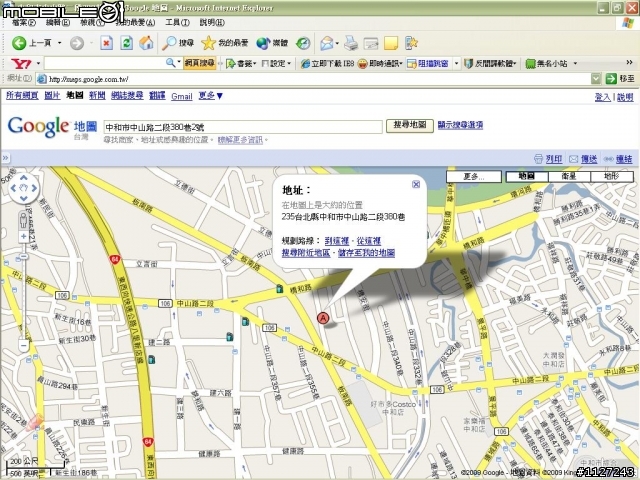Stop page loading with red X icon

point(107,43)
